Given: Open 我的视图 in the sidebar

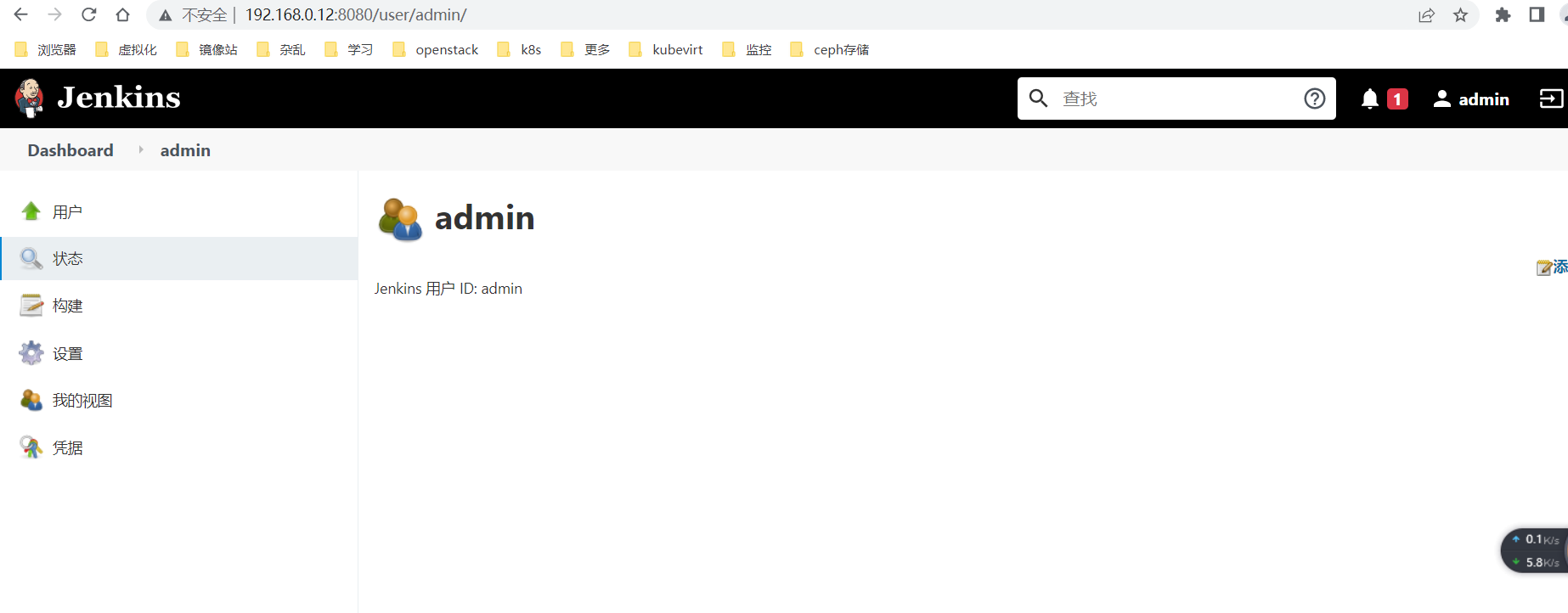Looking at the screenshot, I should tap(82, 401).
